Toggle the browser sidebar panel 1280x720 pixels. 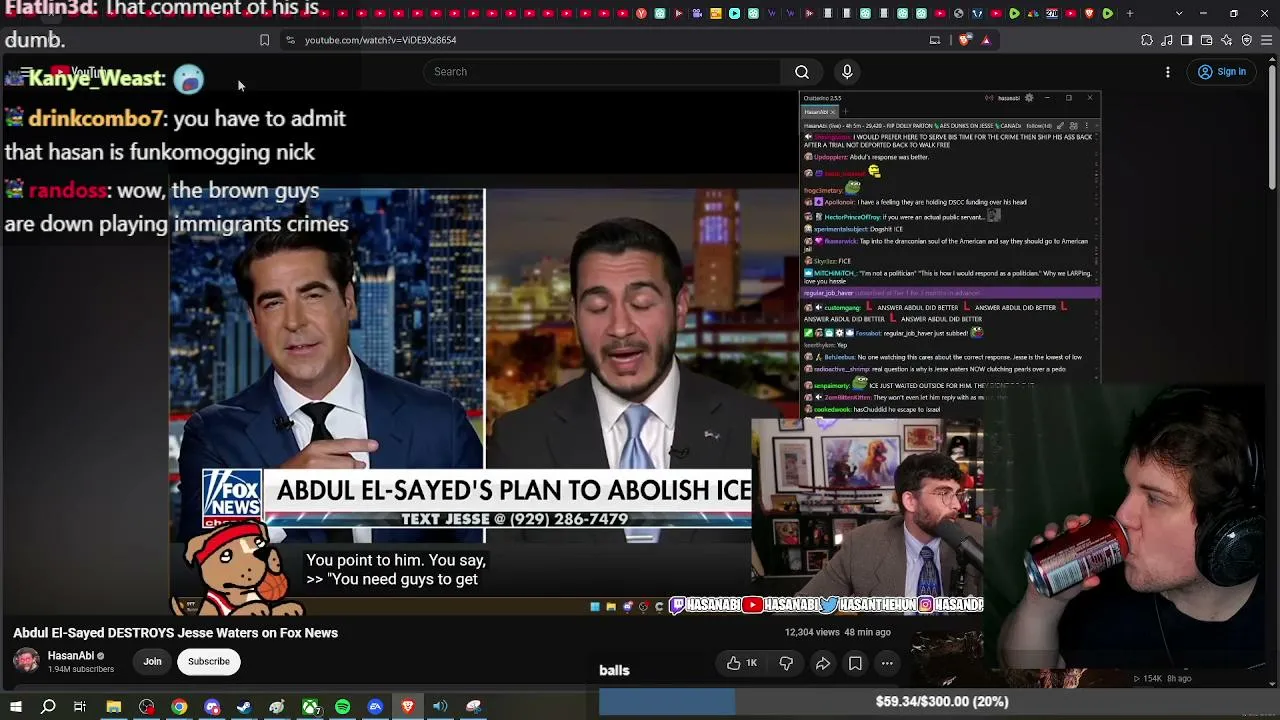click(1187, 40)
